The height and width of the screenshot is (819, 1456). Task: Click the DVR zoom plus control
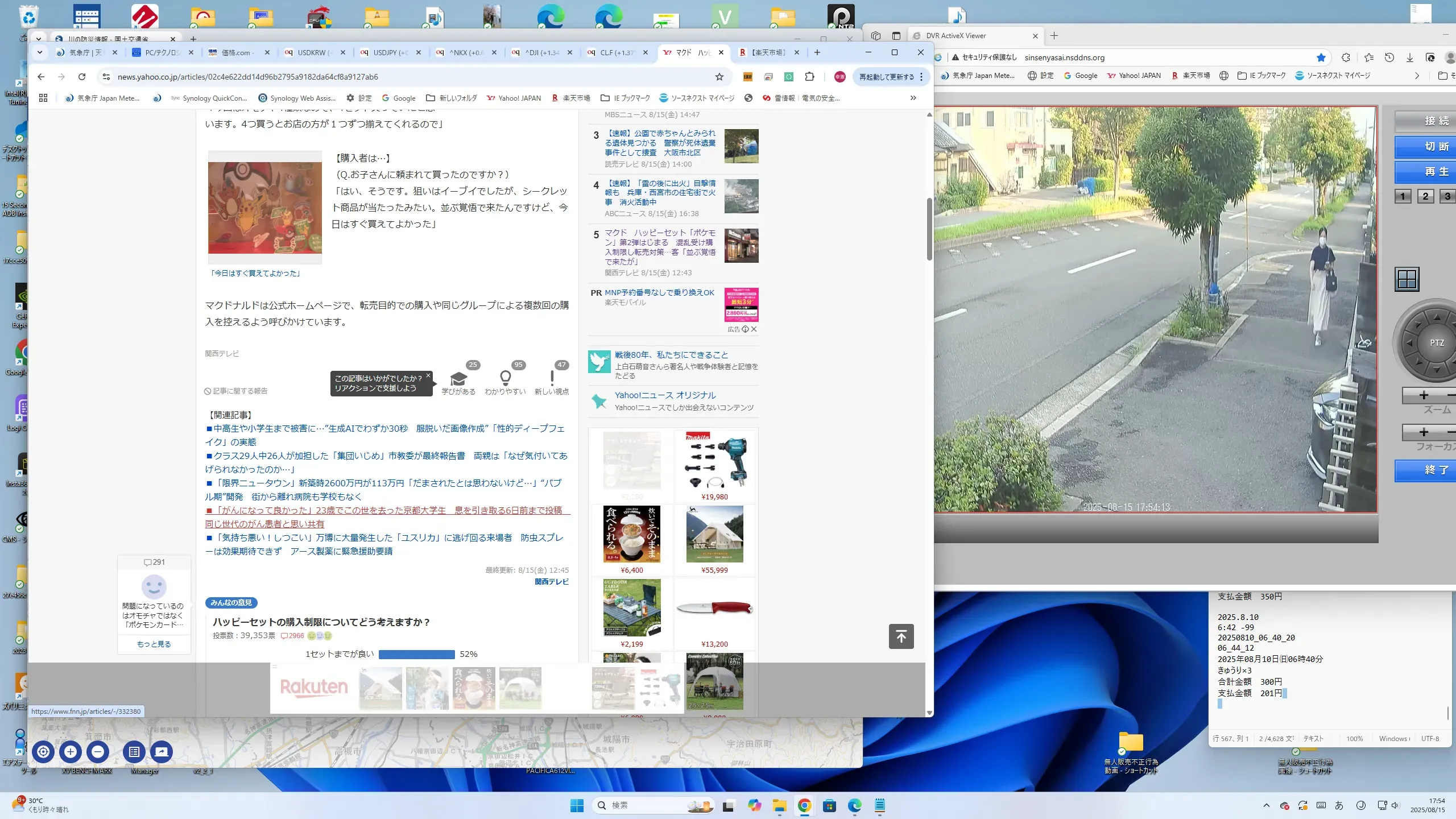(x=1423, y=395)
